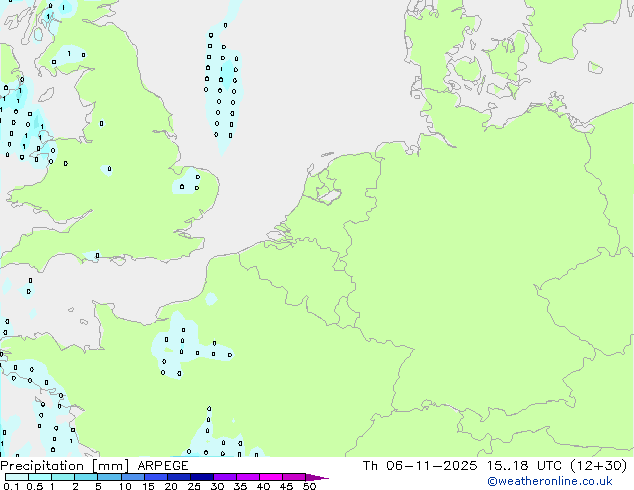Click the legend label 30
This screenshot has height=490, width=634.
(217, 486)
